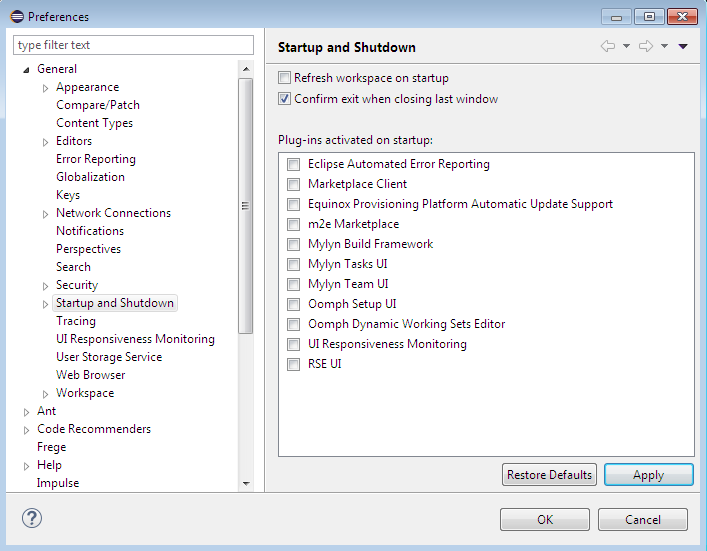Viewport: 707px width, 551px height.
Task: Click the Apply button
Action: point(648,475)
